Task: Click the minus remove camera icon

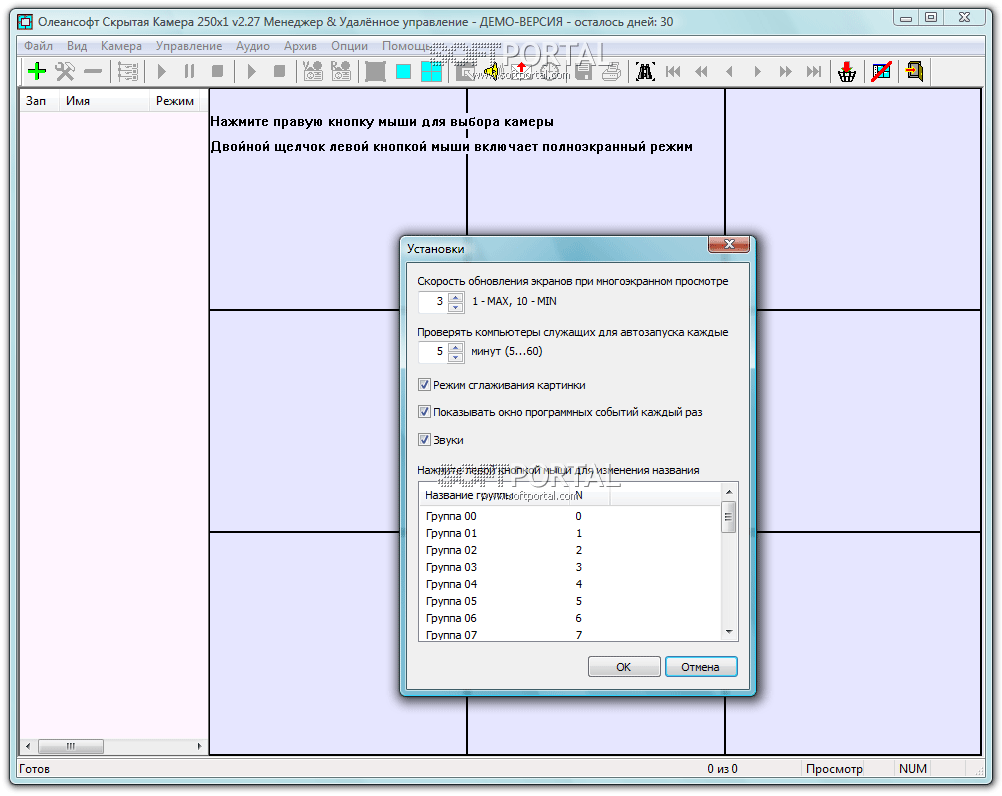Action: point(93,71)
